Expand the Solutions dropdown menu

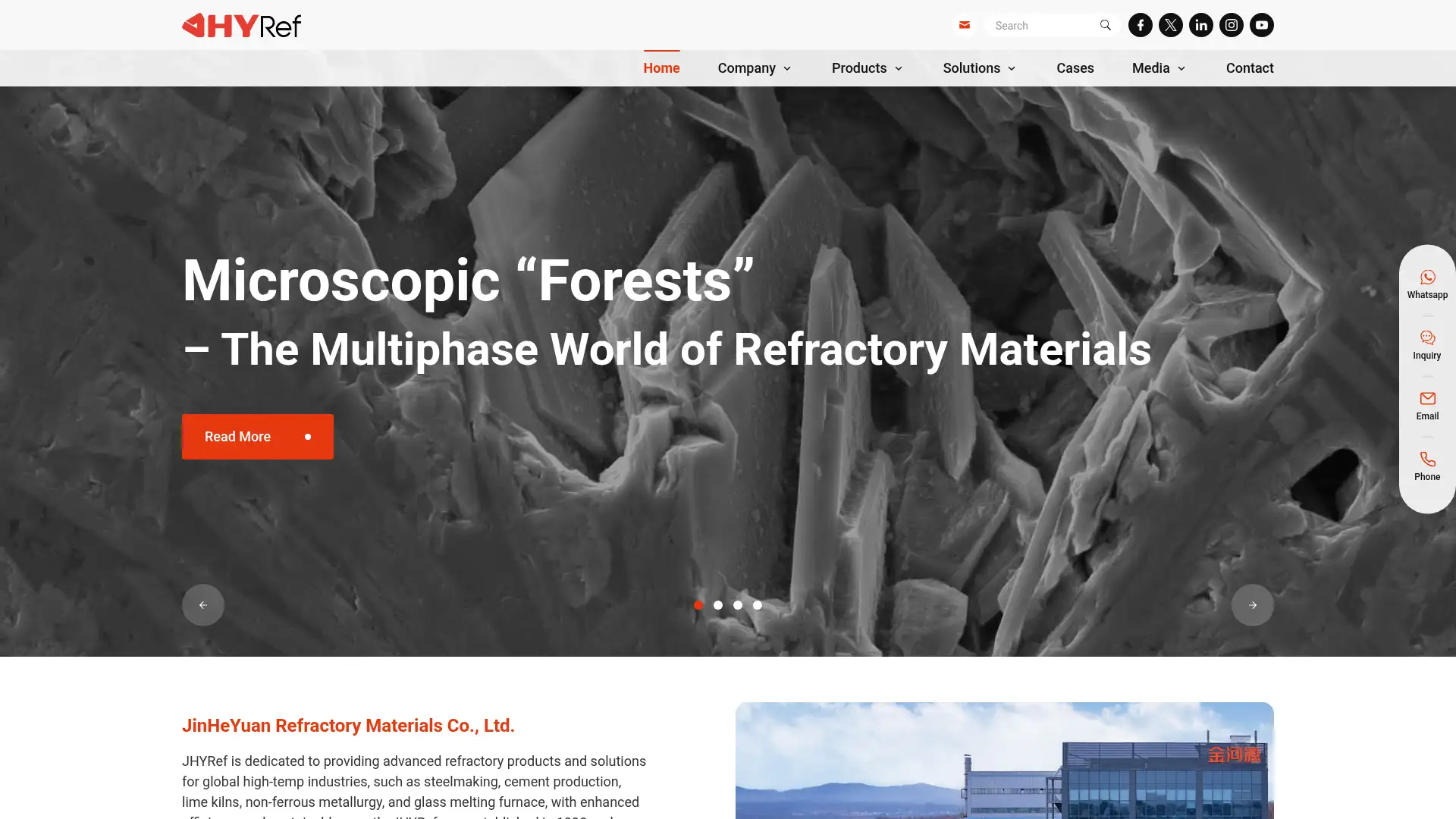point(979,68)
